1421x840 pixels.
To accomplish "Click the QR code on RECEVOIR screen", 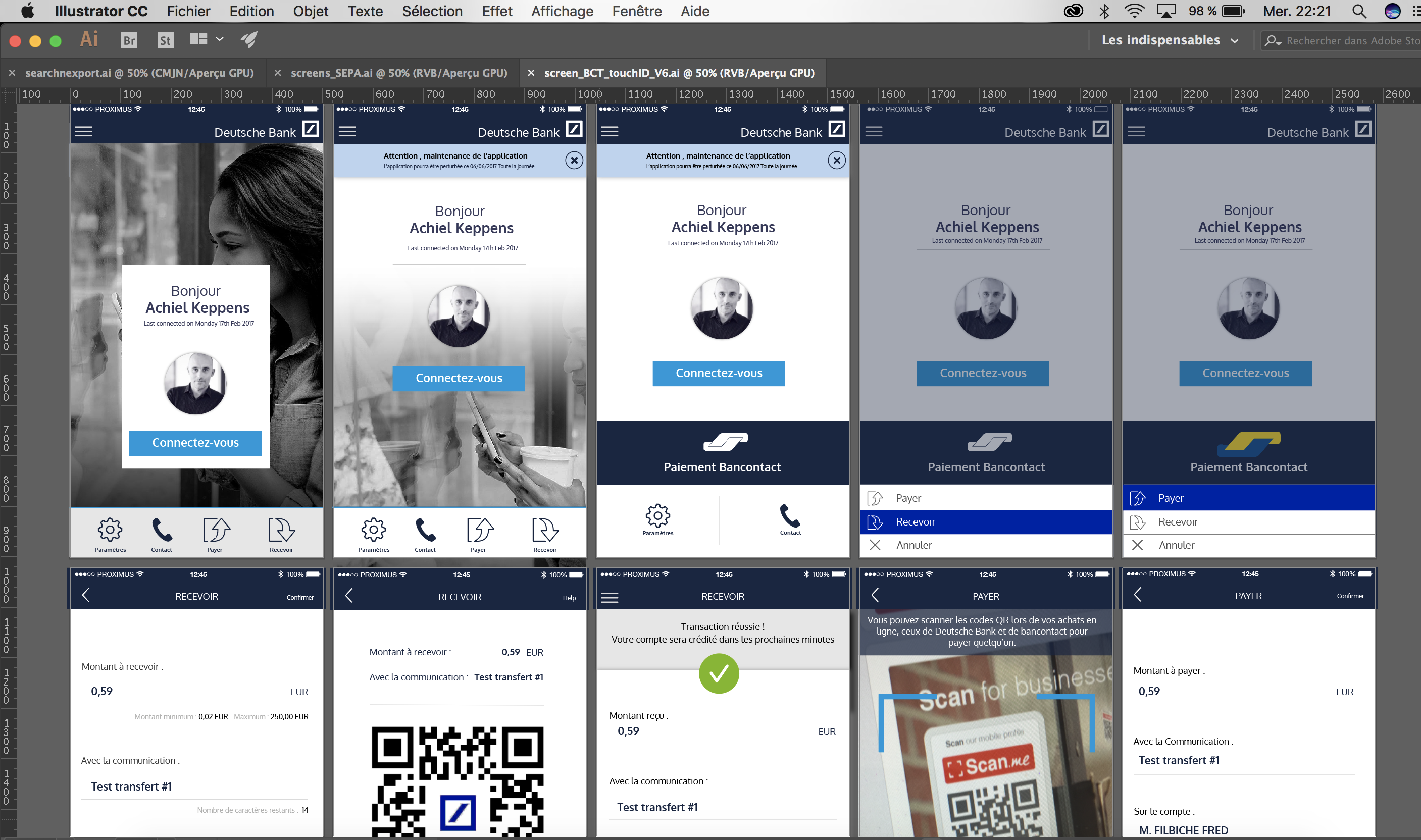I will point(458,782).
